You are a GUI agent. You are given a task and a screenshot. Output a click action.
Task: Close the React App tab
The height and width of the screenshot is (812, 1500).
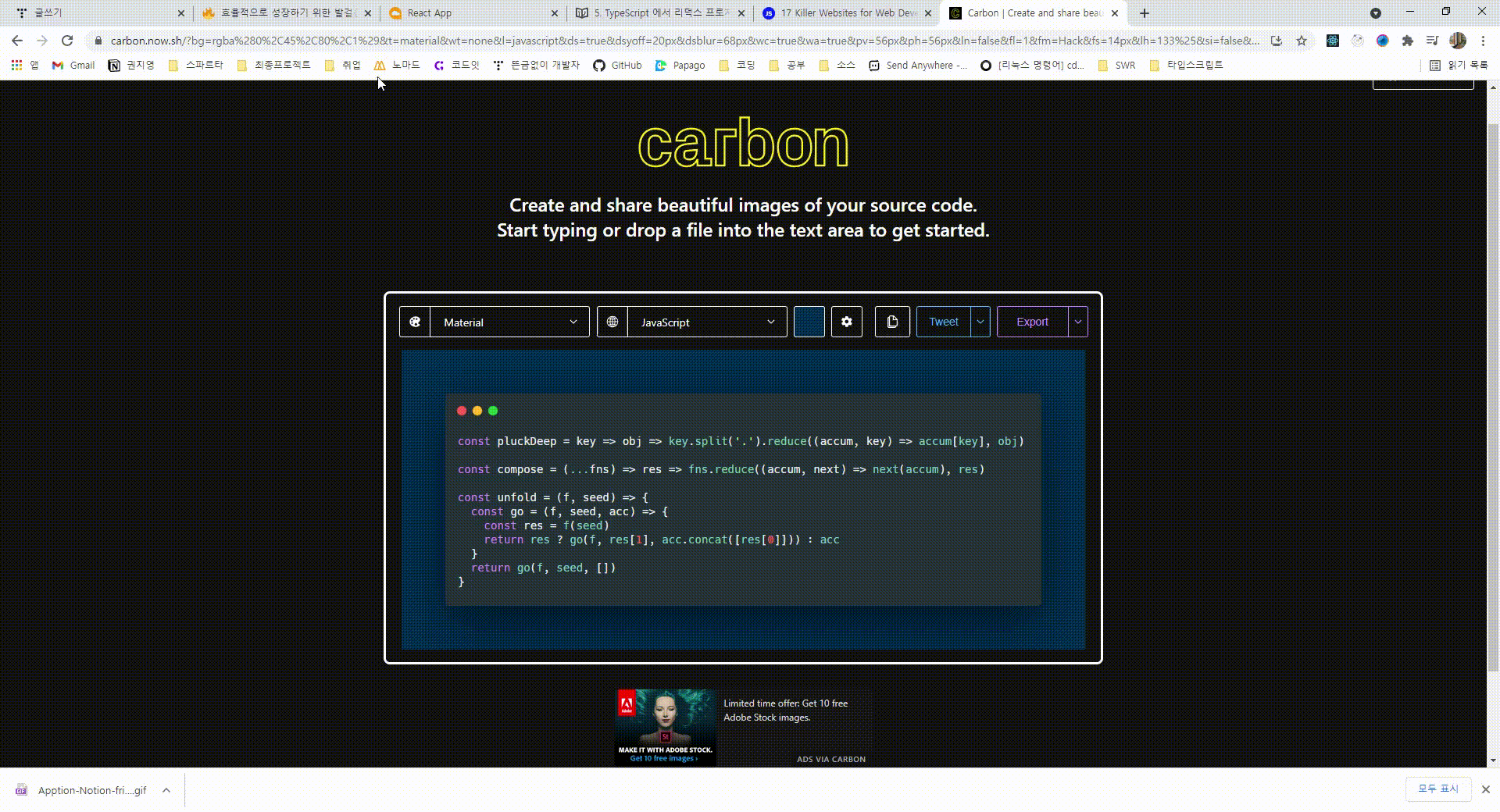(555, 12)
